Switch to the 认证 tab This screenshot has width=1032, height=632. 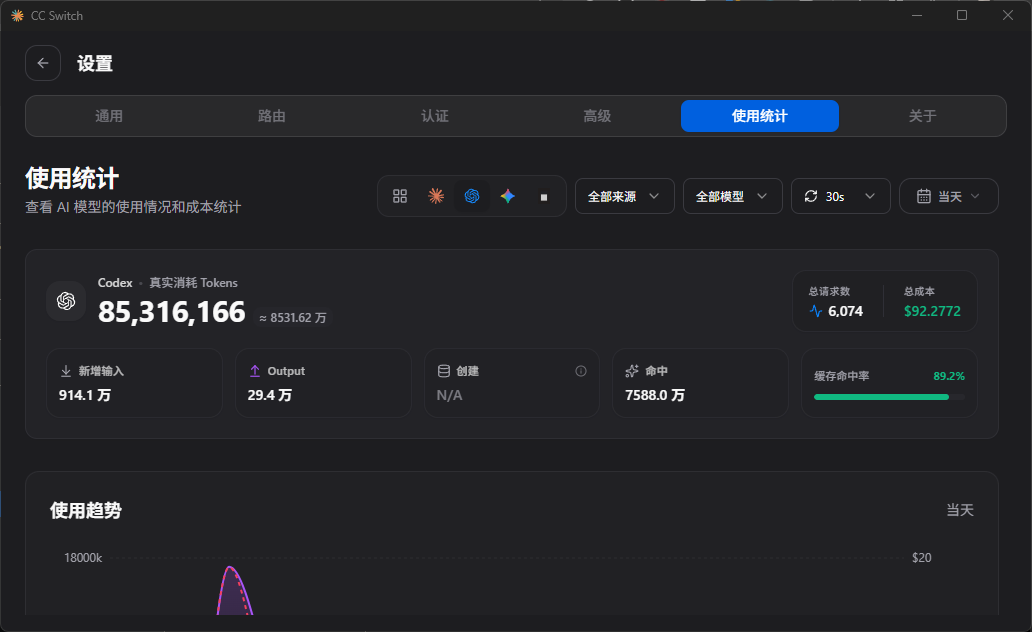point(434,116)
